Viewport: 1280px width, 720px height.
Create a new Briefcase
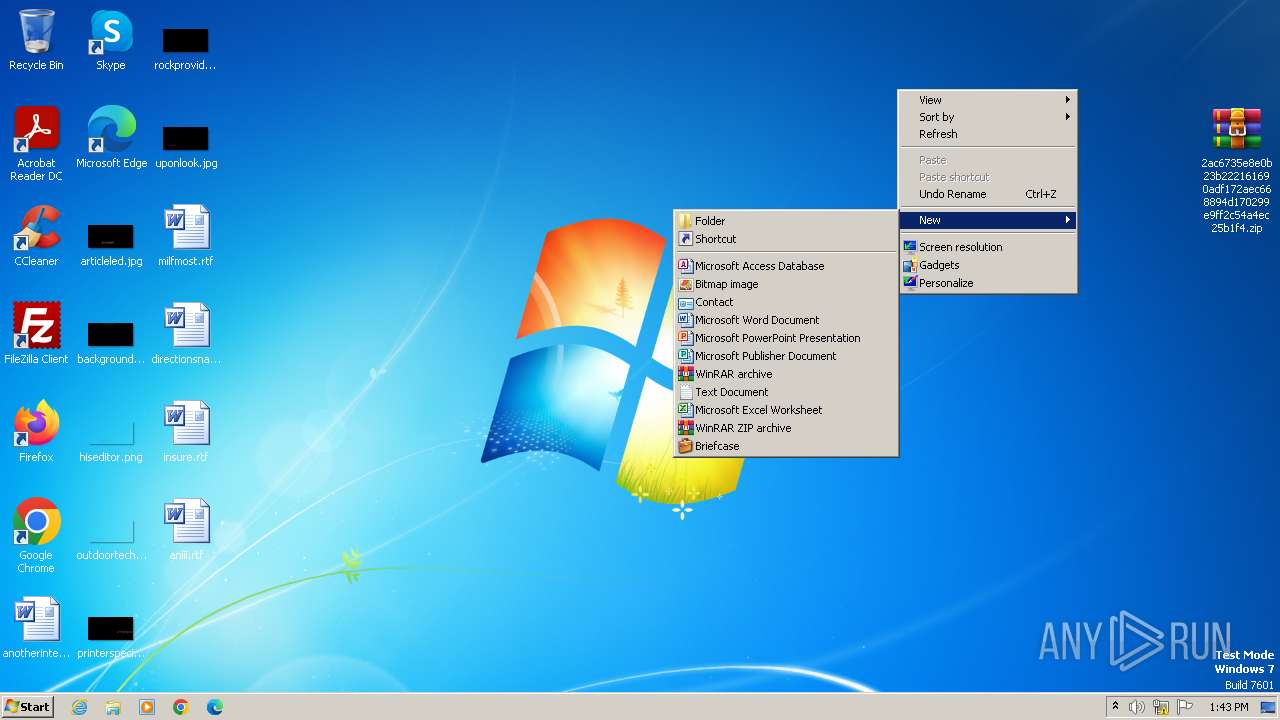point(786,446)
